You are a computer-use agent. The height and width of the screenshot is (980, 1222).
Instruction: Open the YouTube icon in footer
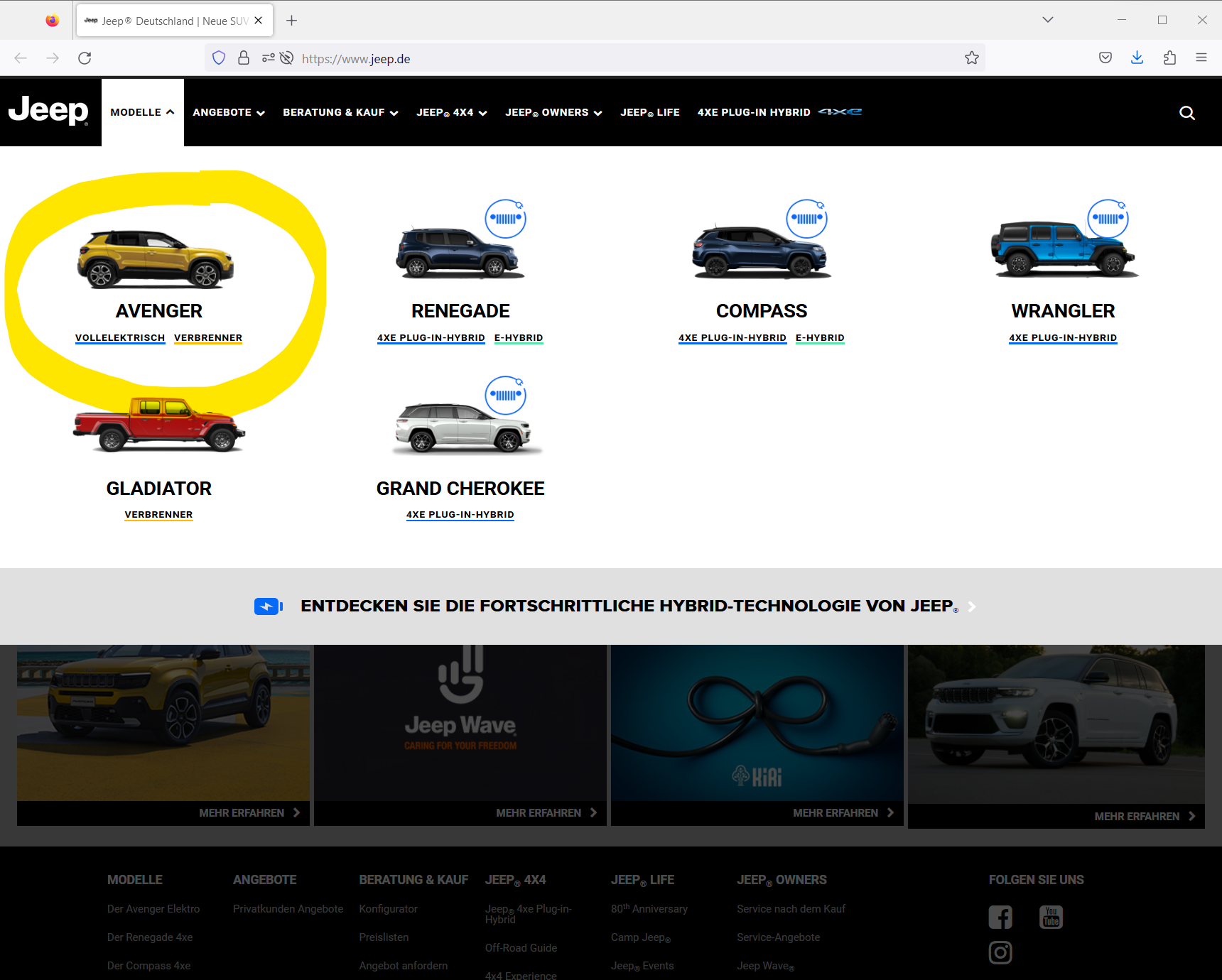point(1051,917)
